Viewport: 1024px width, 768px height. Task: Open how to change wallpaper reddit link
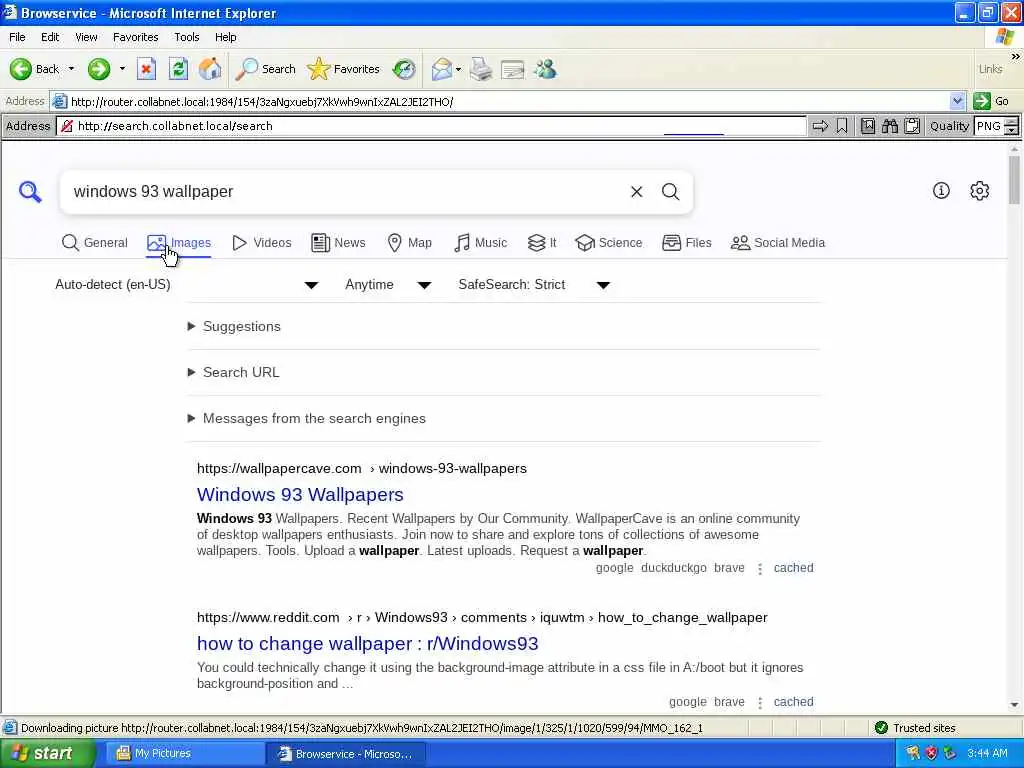(368, 644)
